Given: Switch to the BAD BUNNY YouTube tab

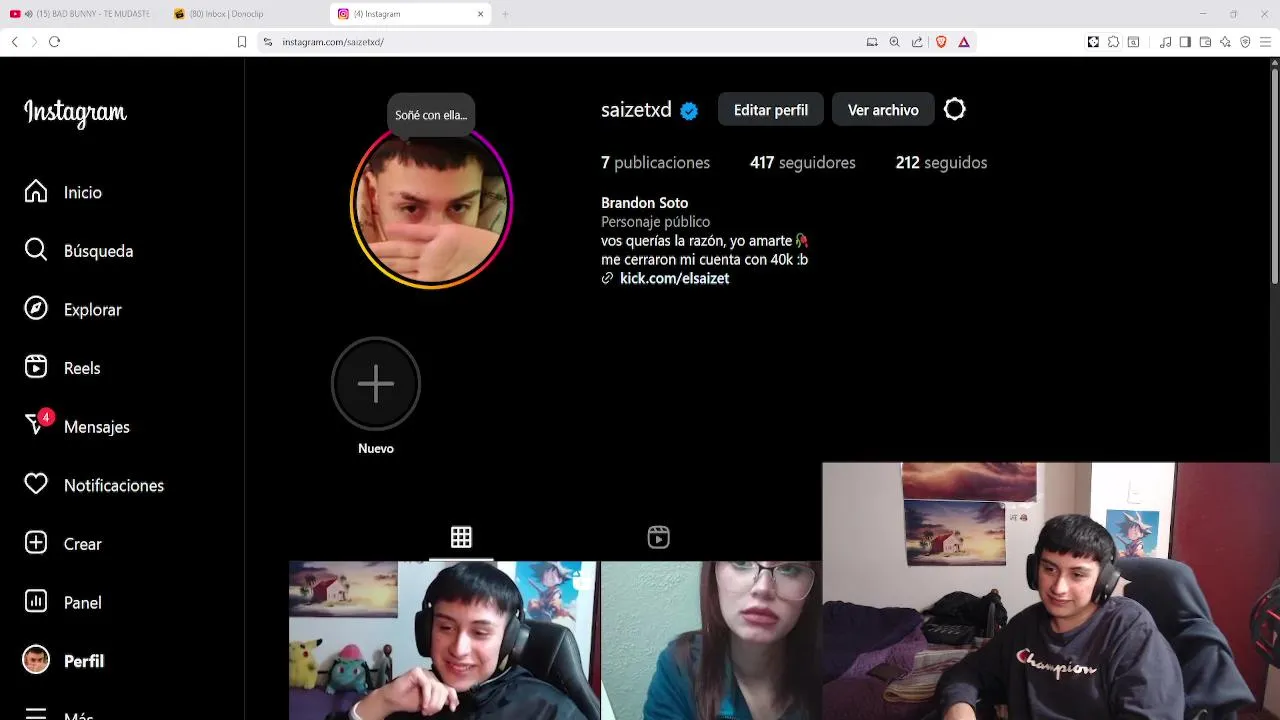Looking at the screenshot, I should pyautogui.click(x=80, y=14).
